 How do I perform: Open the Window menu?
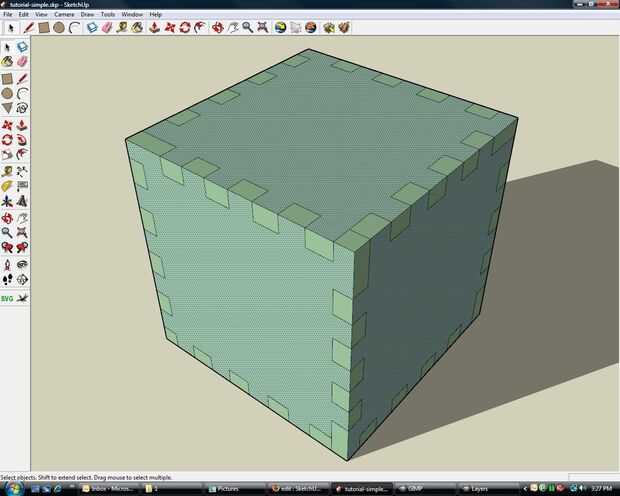coord(132,15)
